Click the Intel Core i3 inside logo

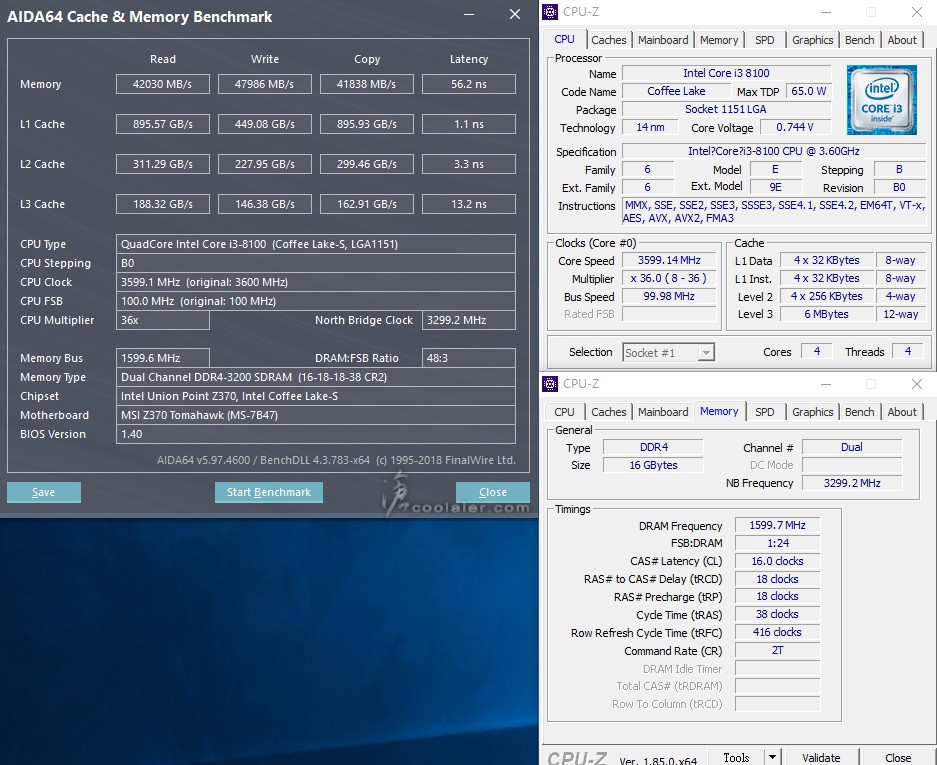point(881,100)
